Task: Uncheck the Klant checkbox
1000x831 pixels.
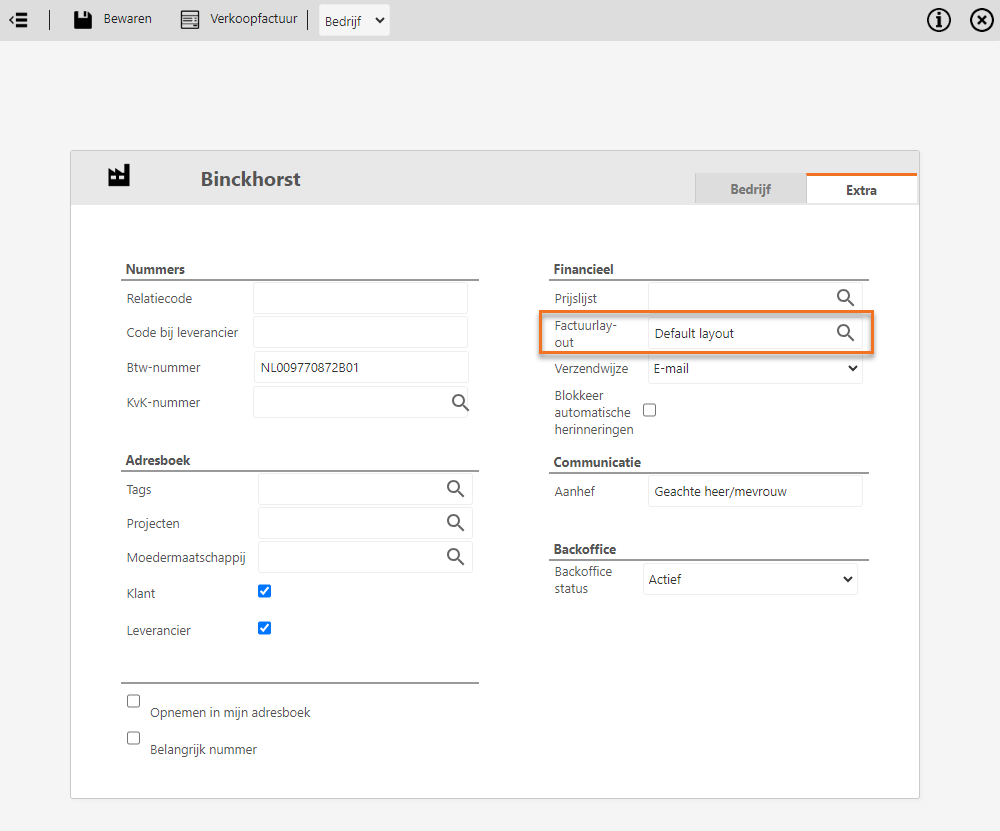Action: (x=265, y=591)
